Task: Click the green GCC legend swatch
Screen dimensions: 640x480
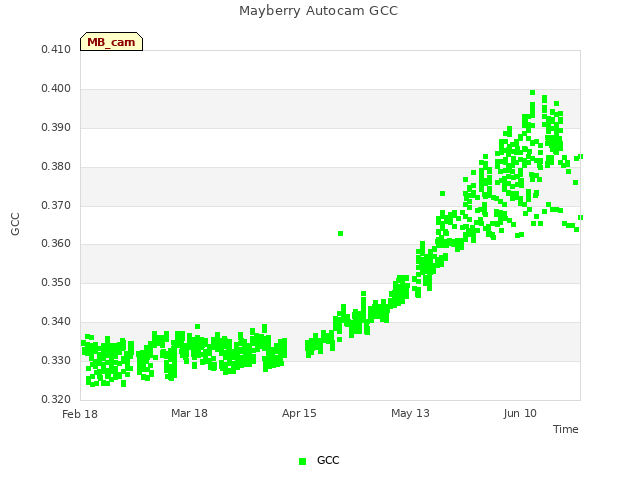Action: [x=302, y=461]
